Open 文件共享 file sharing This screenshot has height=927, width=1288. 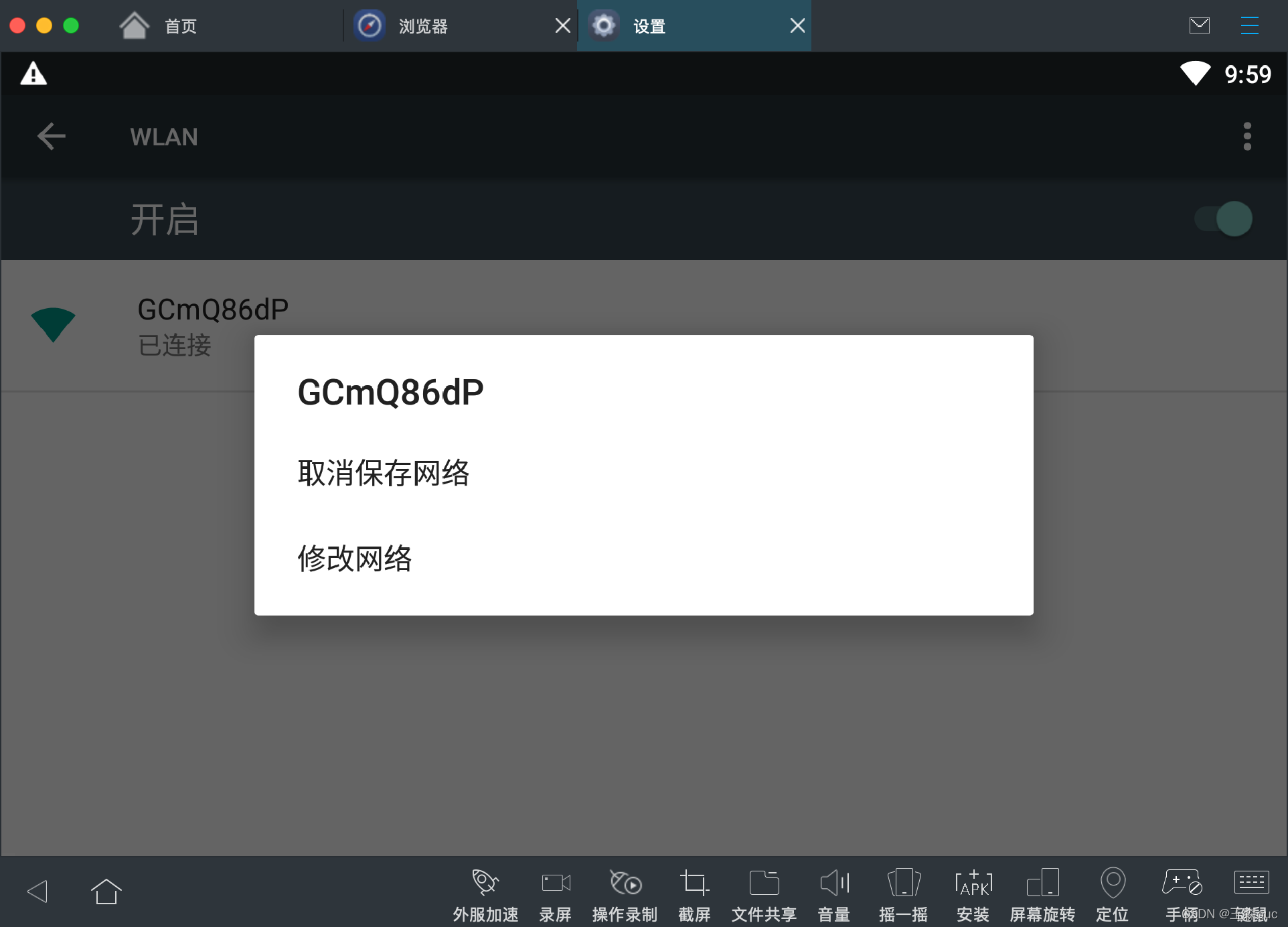click(764, 884)
